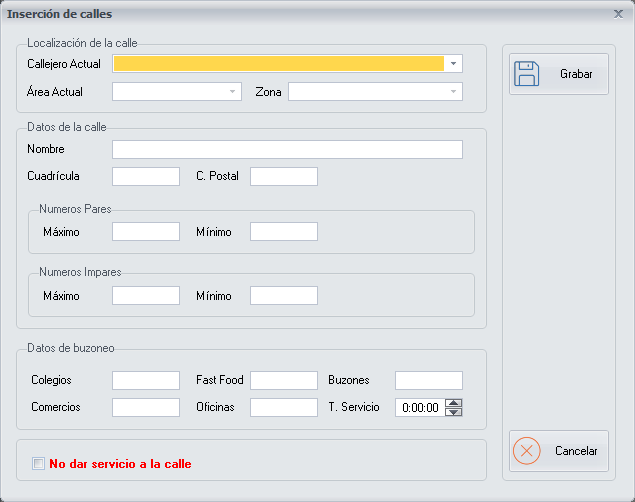The height and width of the screenshot is (502, 635).
Task: Select the Oficinas input field
Action: pos(284,407)
